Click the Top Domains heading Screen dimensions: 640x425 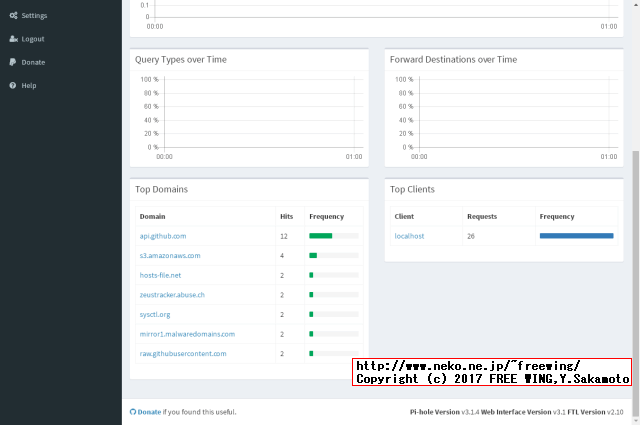tap(161, 189)
